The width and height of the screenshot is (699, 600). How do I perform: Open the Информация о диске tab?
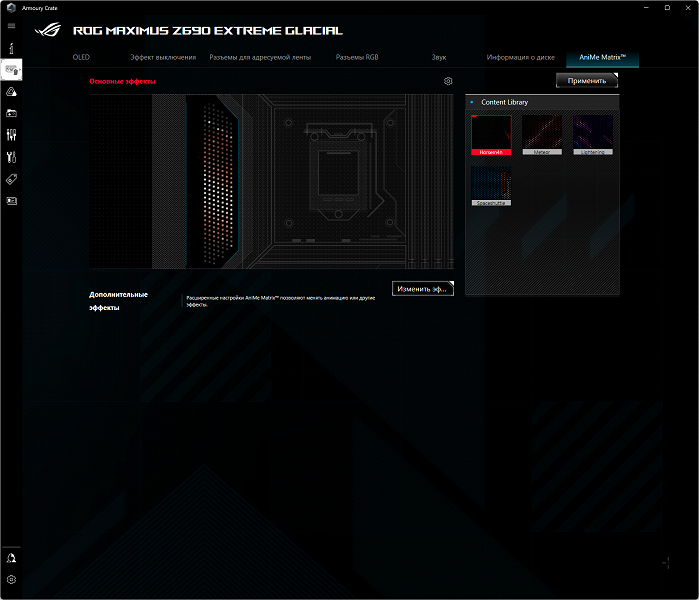(520, 57)
